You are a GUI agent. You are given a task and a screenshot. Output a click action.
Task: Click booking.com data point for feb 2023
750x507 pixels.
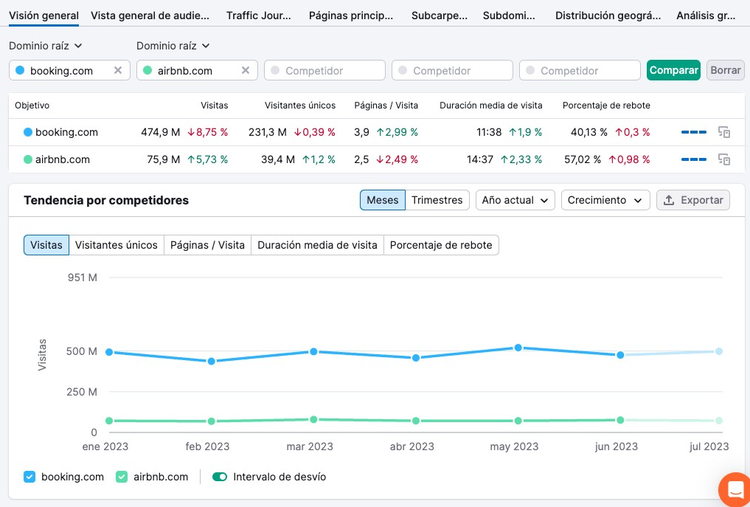[211, 361]
